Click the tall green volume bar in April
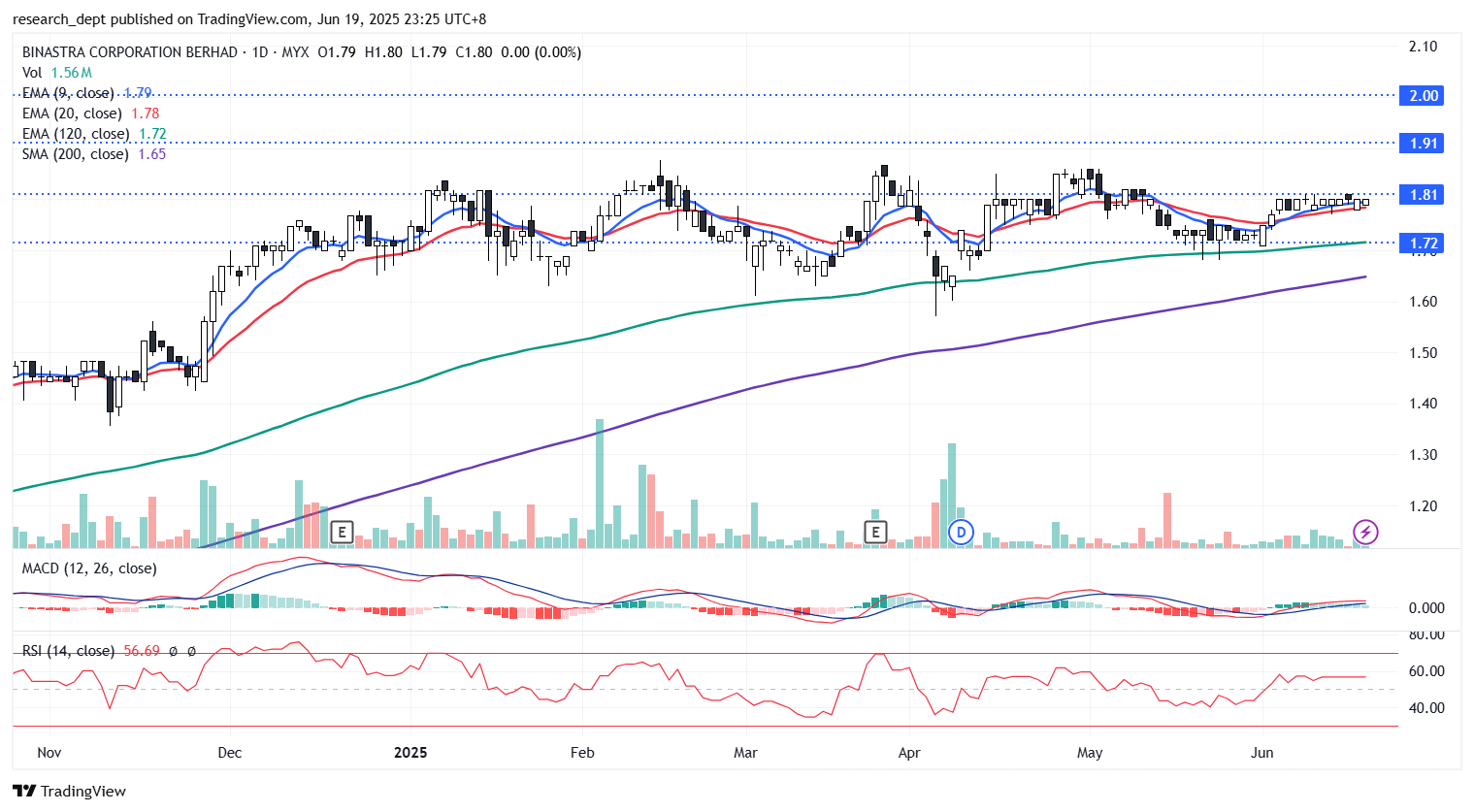This screenshot has width=1474, height=812. coord(952,496)
